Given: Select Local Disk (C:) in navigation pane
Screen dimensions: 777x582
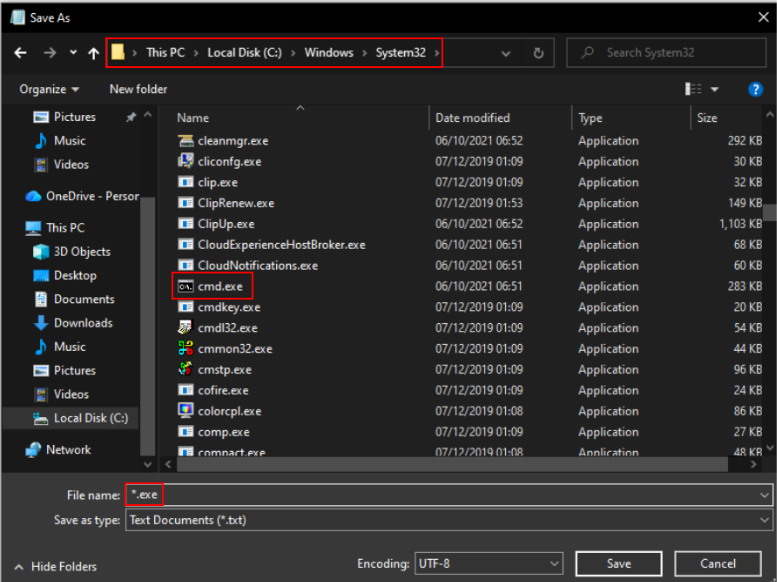Looking at the screenshot, I should [89, 418].
